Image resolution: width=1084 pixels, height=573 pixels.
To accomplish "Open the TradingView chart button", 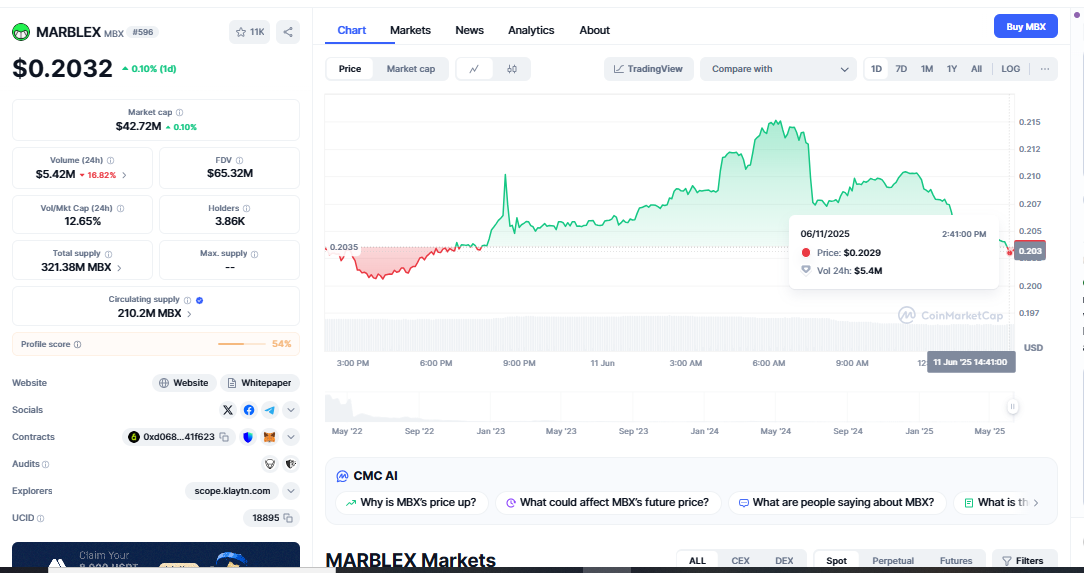I will pyautogui.click(x=648, y=69).
